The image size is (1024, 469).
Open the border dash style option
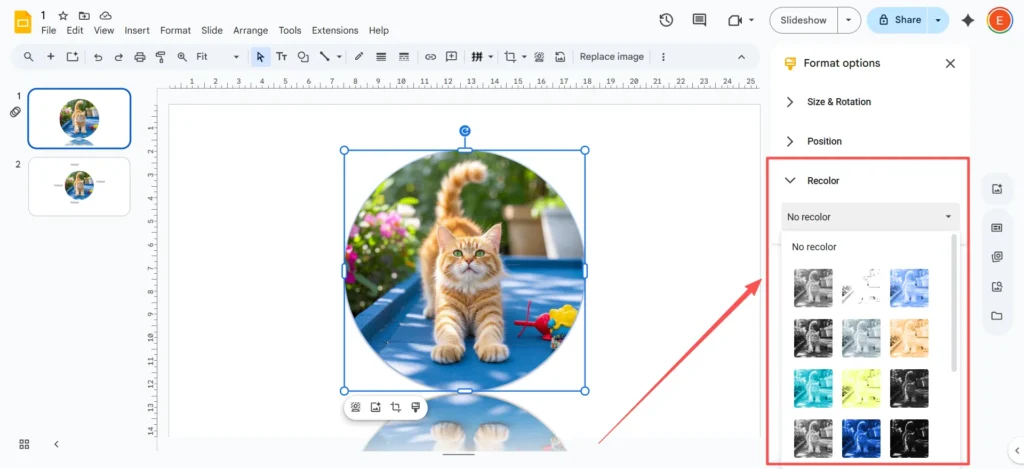point(404,57)
